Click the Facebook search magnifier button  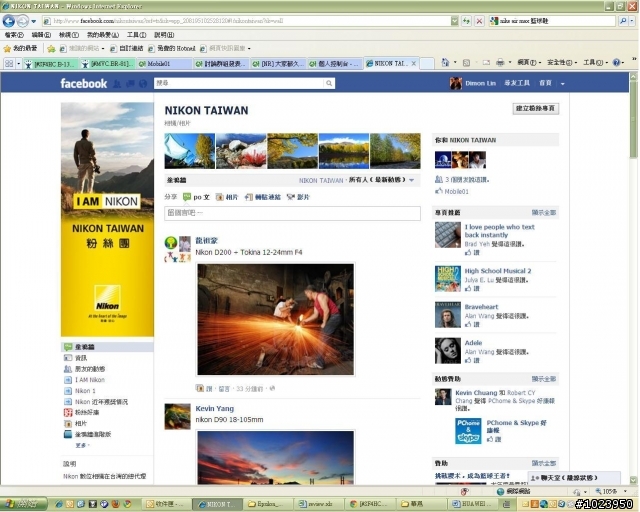click(x=329, y=83)
